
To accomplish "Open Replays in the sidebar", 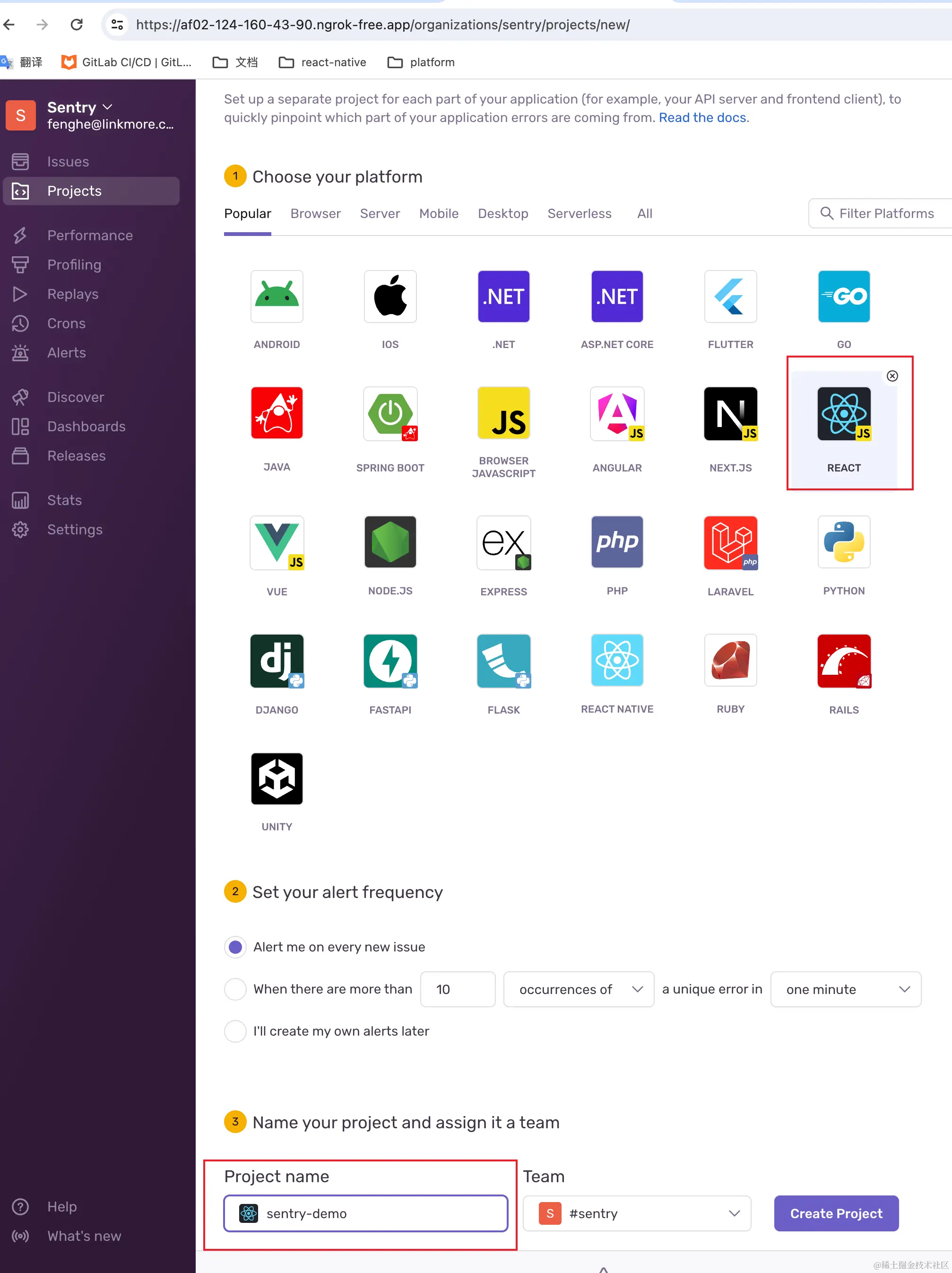I will click(x=91, y=294).
